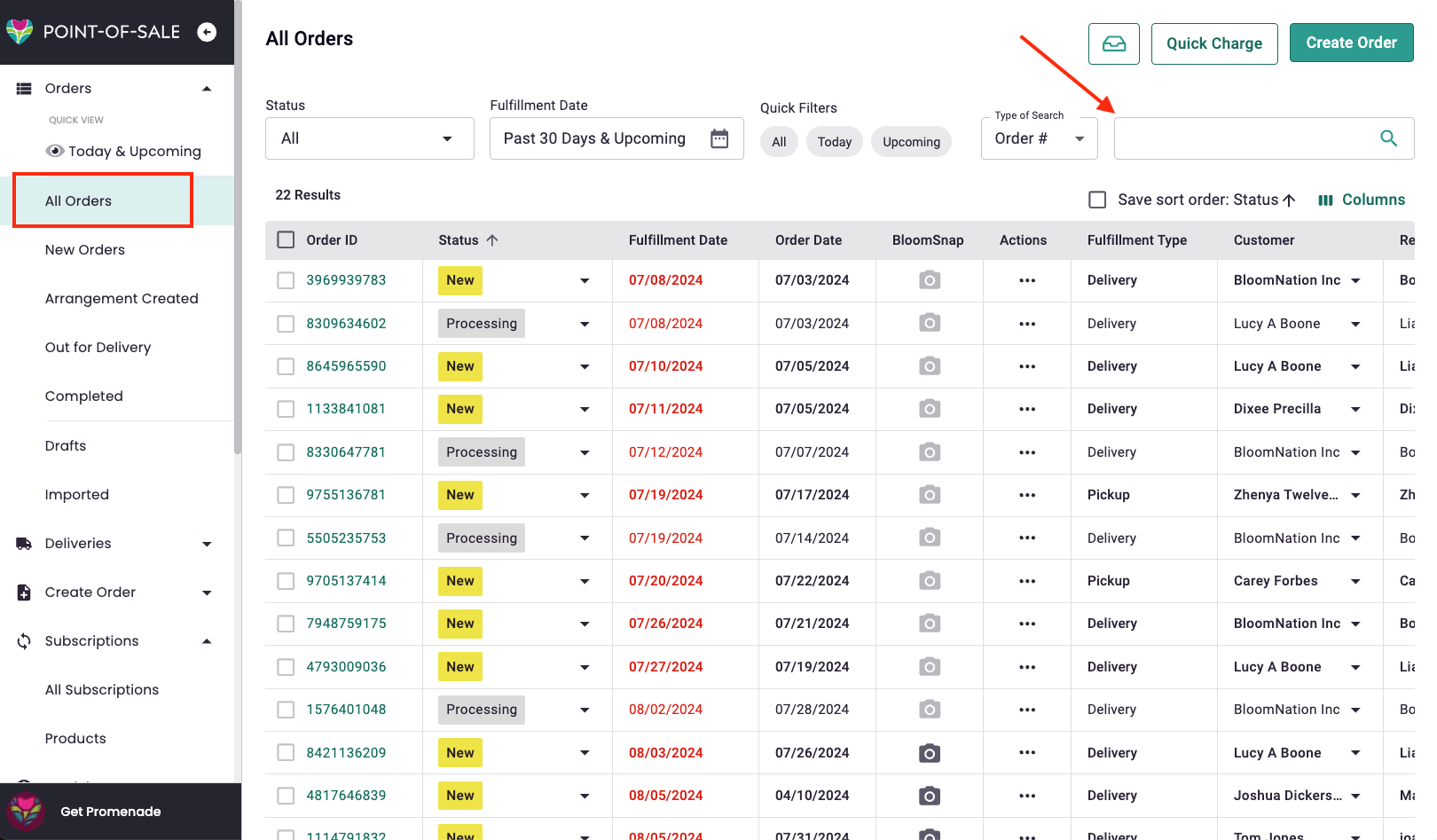This screenshot has height=840, width=1437.
Task: Click the search magnifier icon
Action: click(1388, 138)
